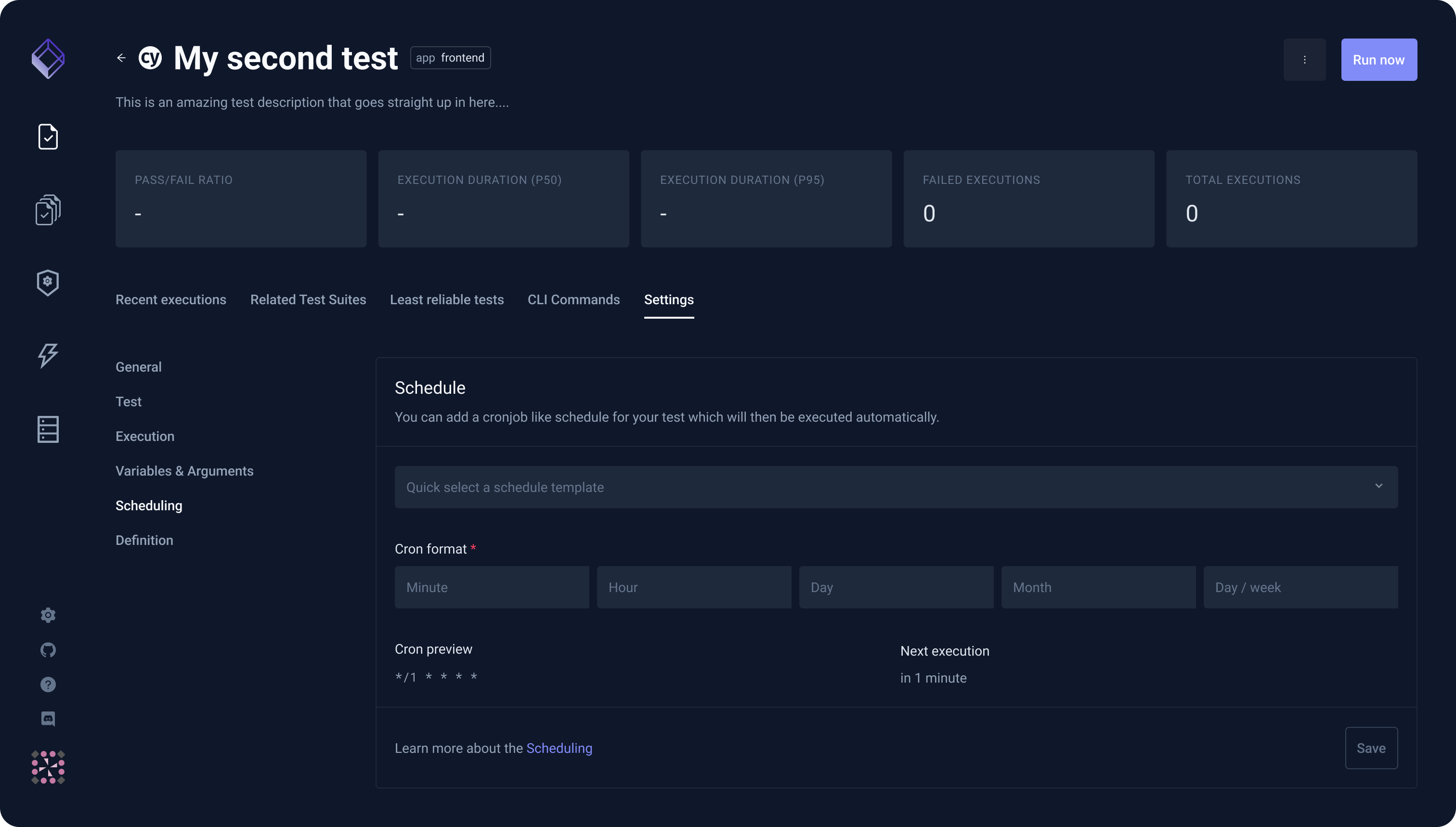
Task: Open the Help question mark icon
Action: pyautogui.click(x=48, y=685)
